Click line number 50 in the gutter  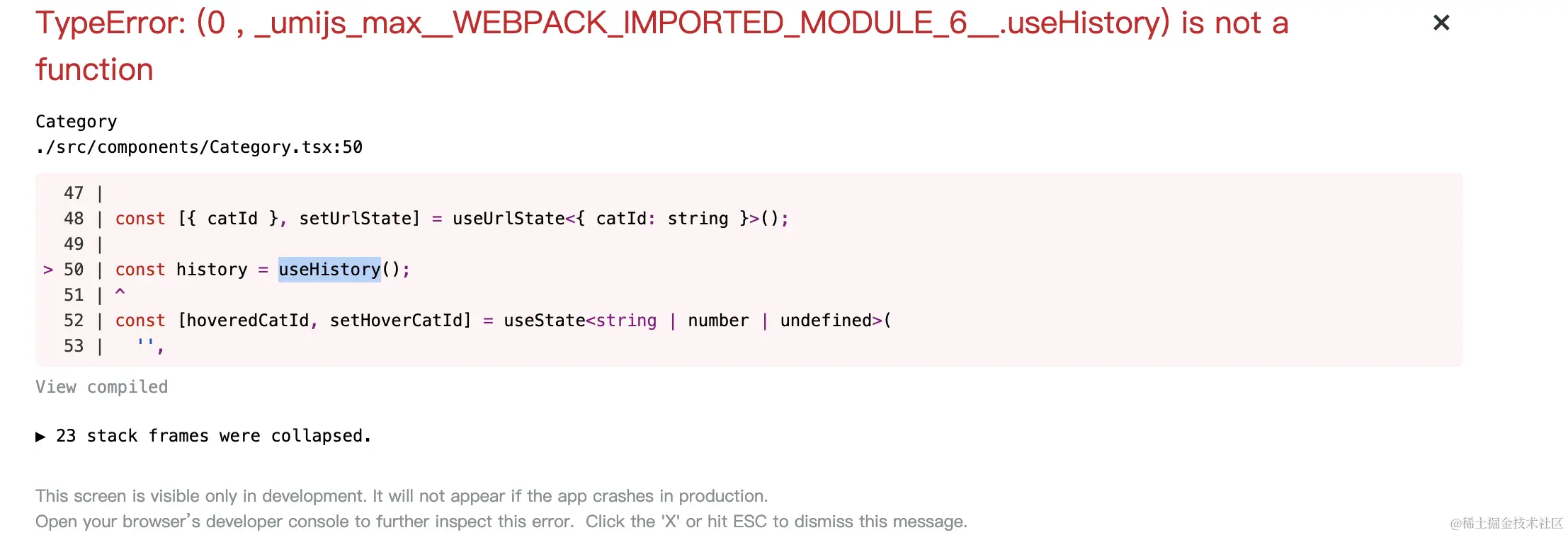point(74,270)
